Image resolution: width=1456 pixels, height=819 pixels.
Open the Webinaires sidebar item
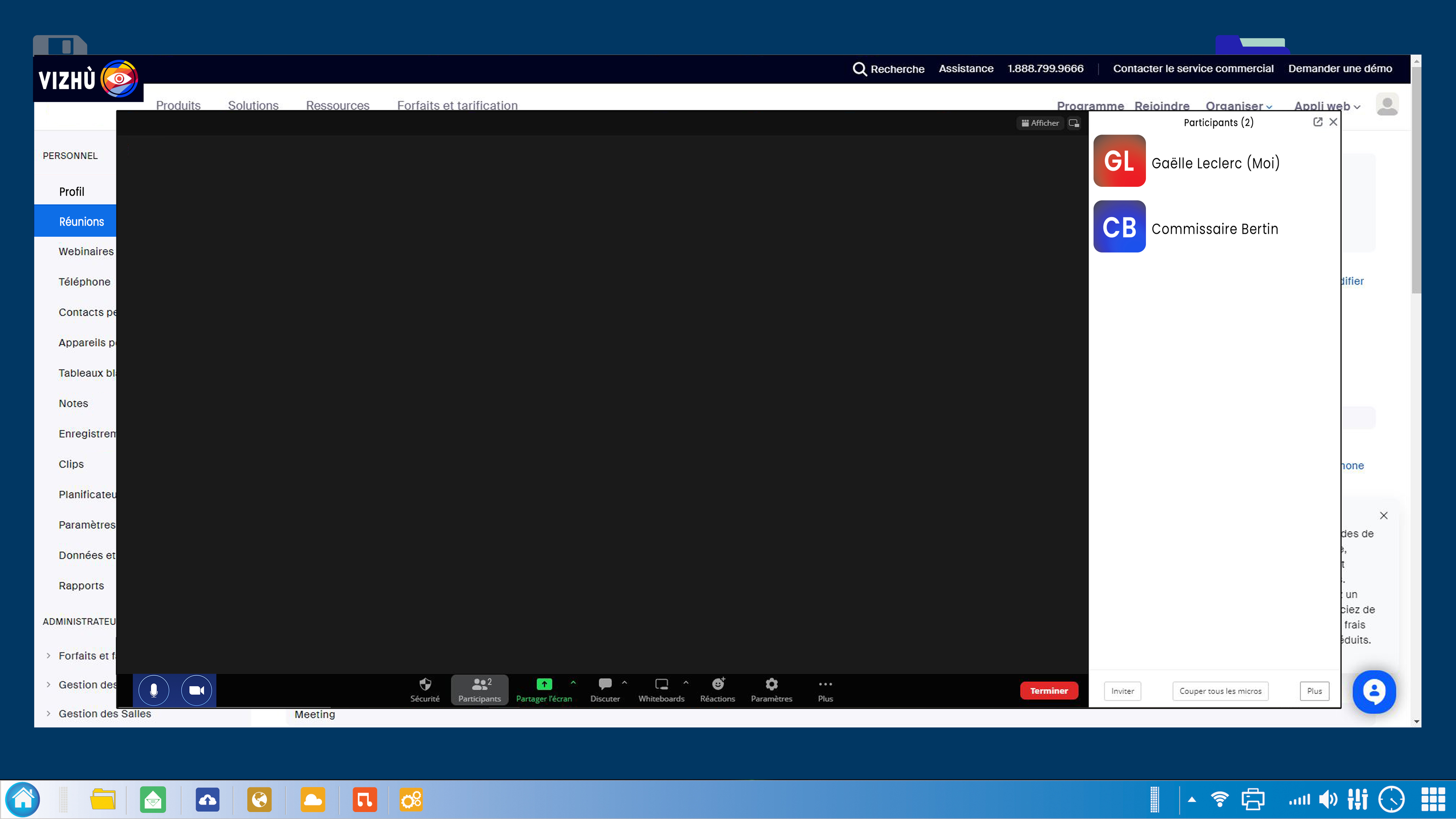[86, 252]
